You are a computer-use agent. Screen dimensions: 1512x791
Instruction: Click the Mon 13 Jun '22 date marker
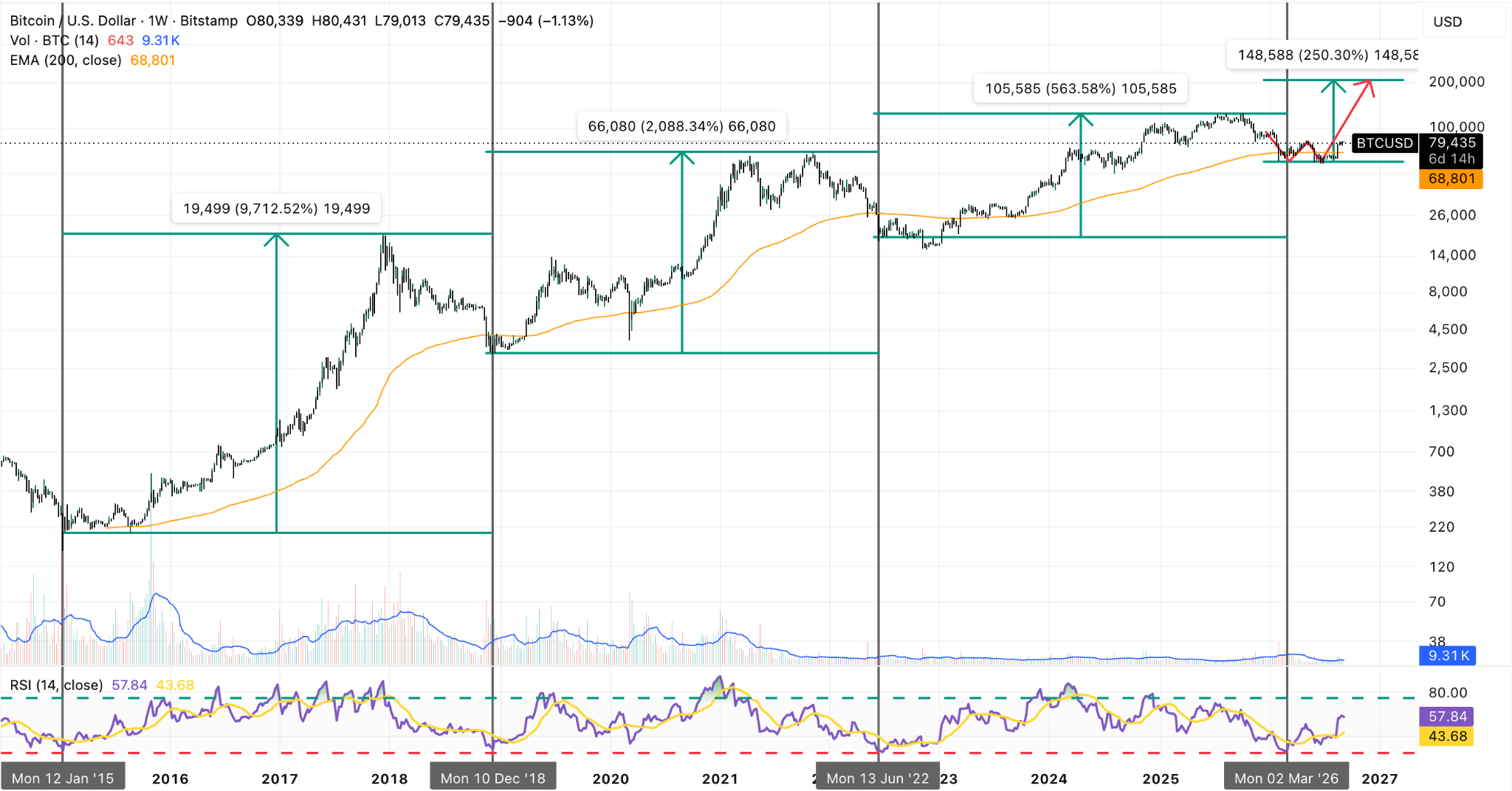pyautogui.click(x=878, y=778)
